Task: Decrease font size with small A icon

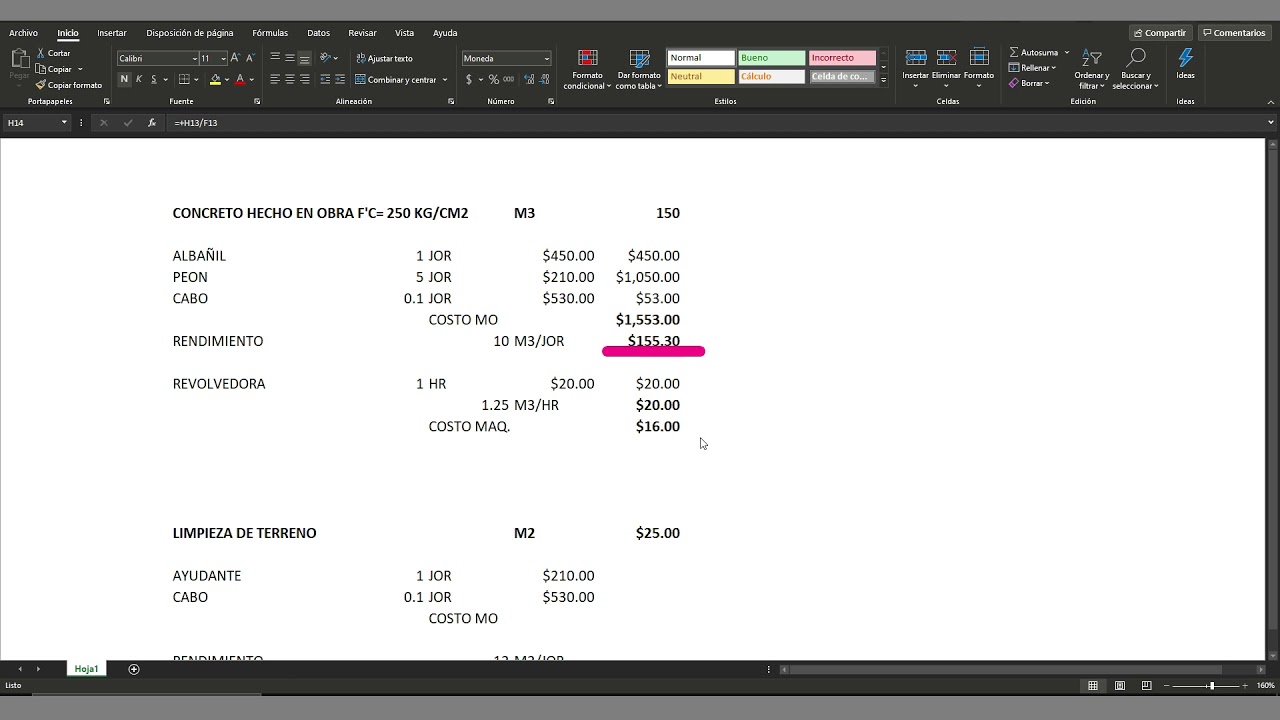Action: coord(249,58)
